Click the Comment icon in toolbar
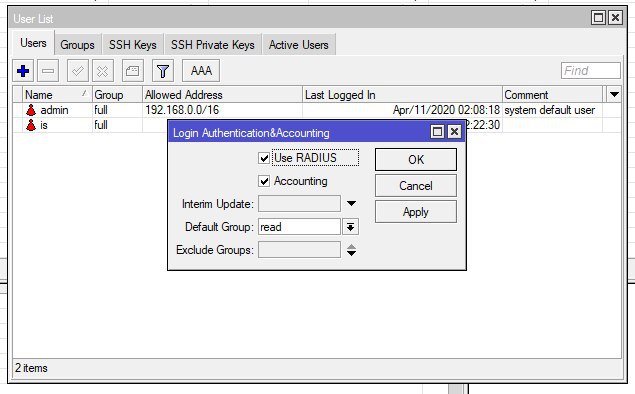The width and height of the screenshot is (635, 394). (x=132, y=71)
